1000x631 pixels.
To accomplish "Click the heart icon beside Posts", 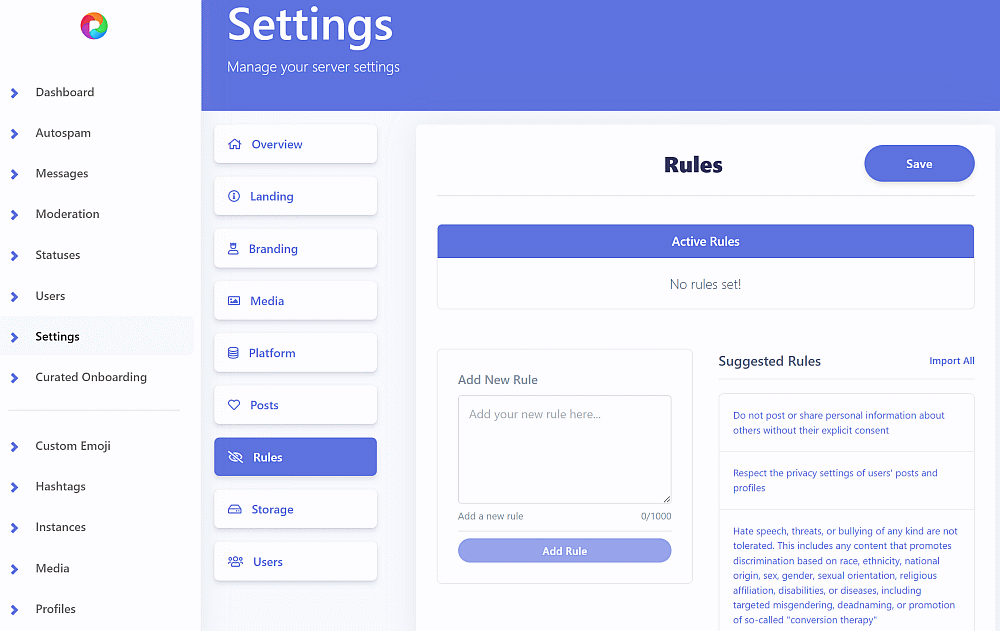I will [234, 405].
